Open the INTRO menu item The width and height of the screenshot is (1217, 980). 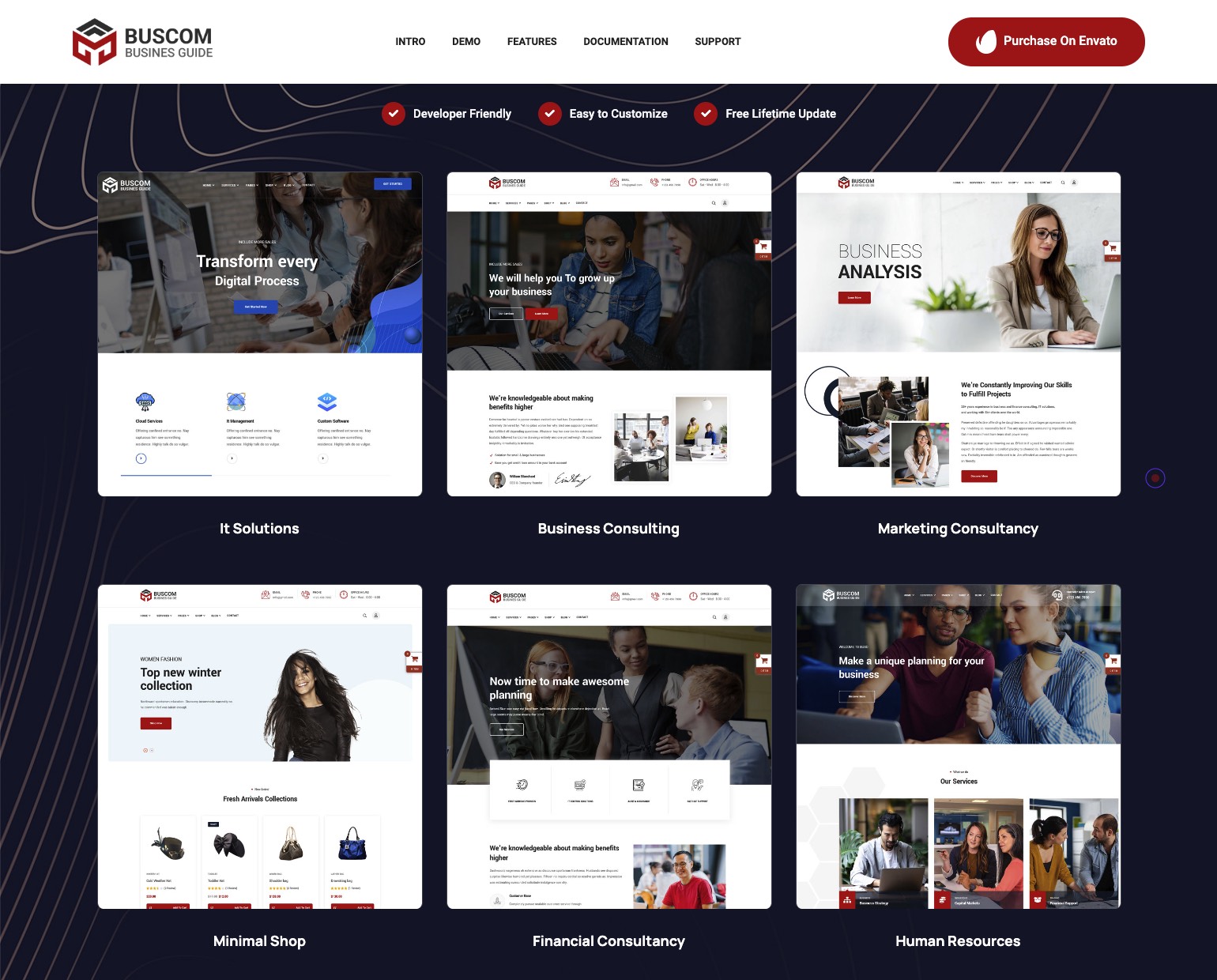[410, 42]
